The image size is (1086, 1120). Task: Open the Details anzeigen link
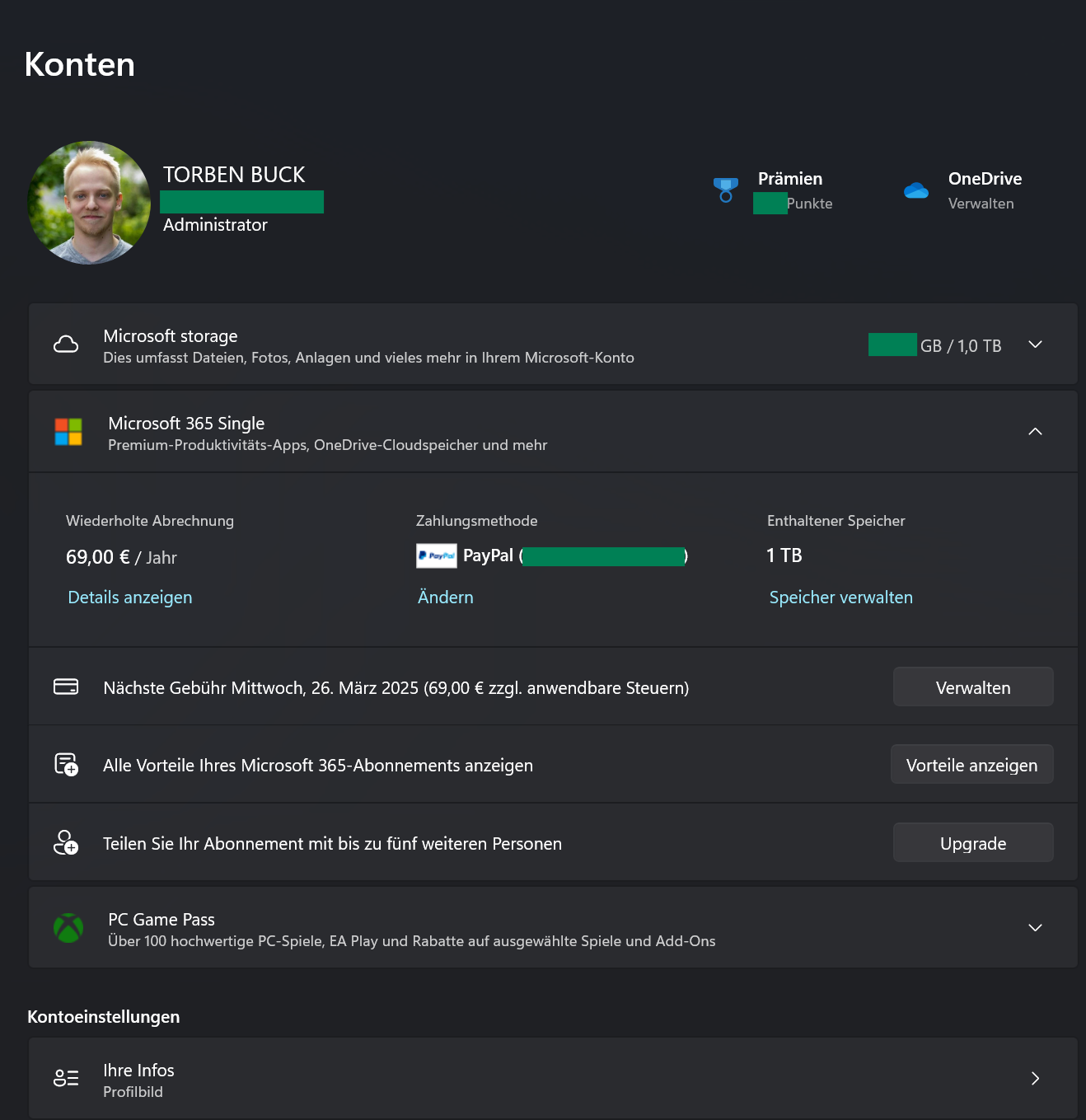(130, 597)
